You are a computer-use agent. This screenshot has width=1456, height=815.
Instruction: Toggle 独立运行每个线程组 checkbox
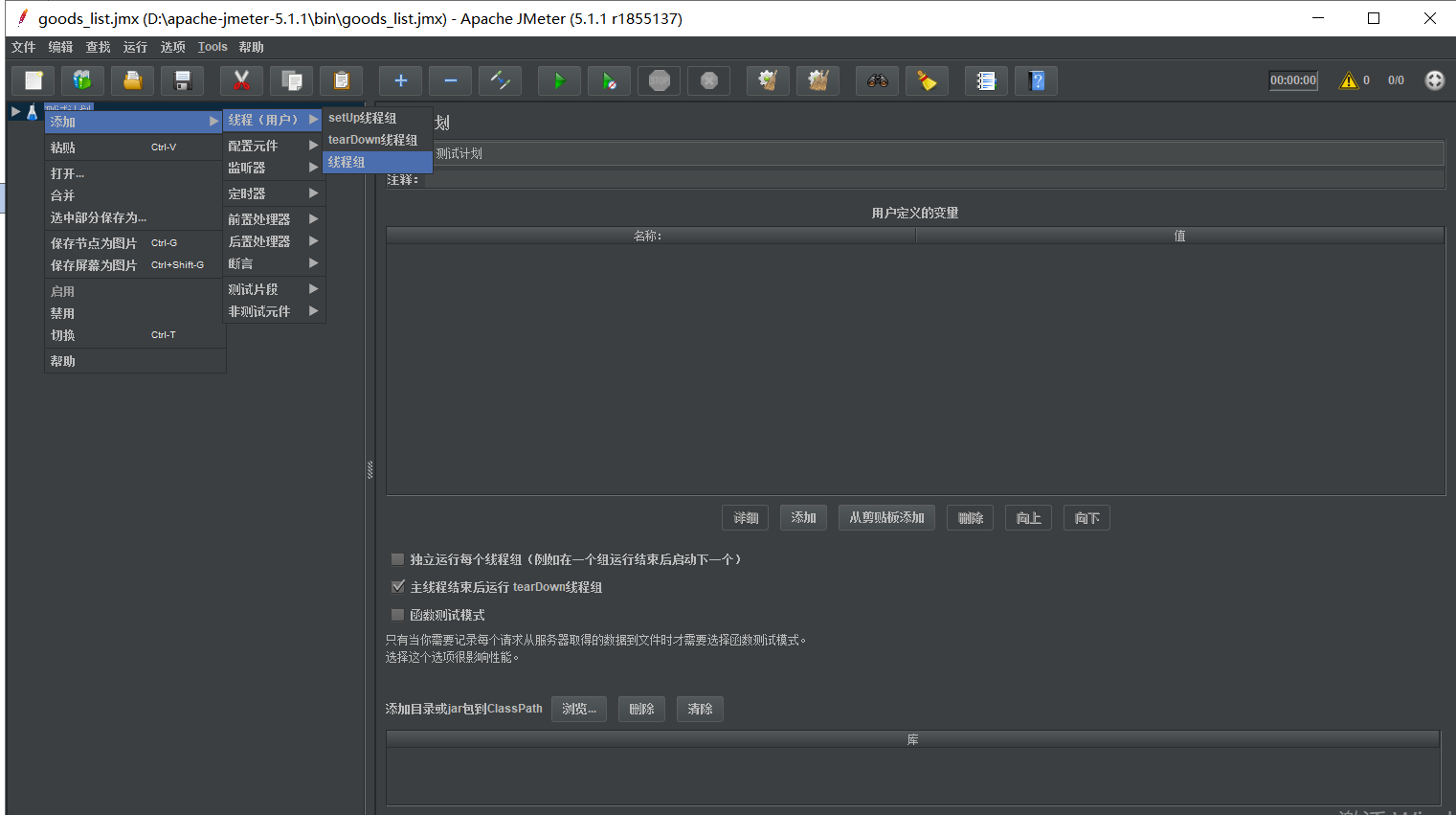[x=397, y=559]
